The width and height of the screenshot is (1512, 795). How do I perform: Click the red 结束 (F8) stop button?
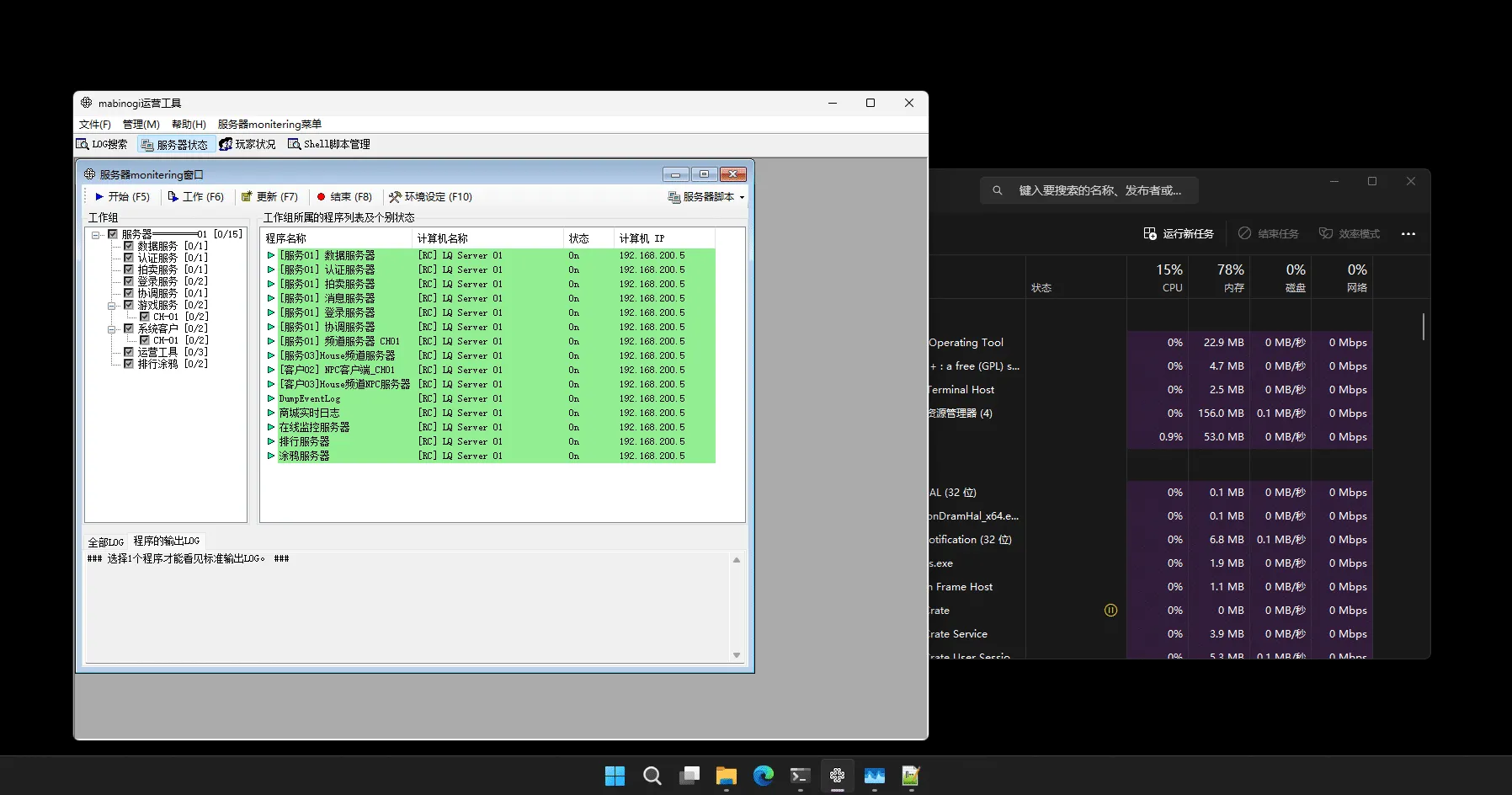(344, 196)
